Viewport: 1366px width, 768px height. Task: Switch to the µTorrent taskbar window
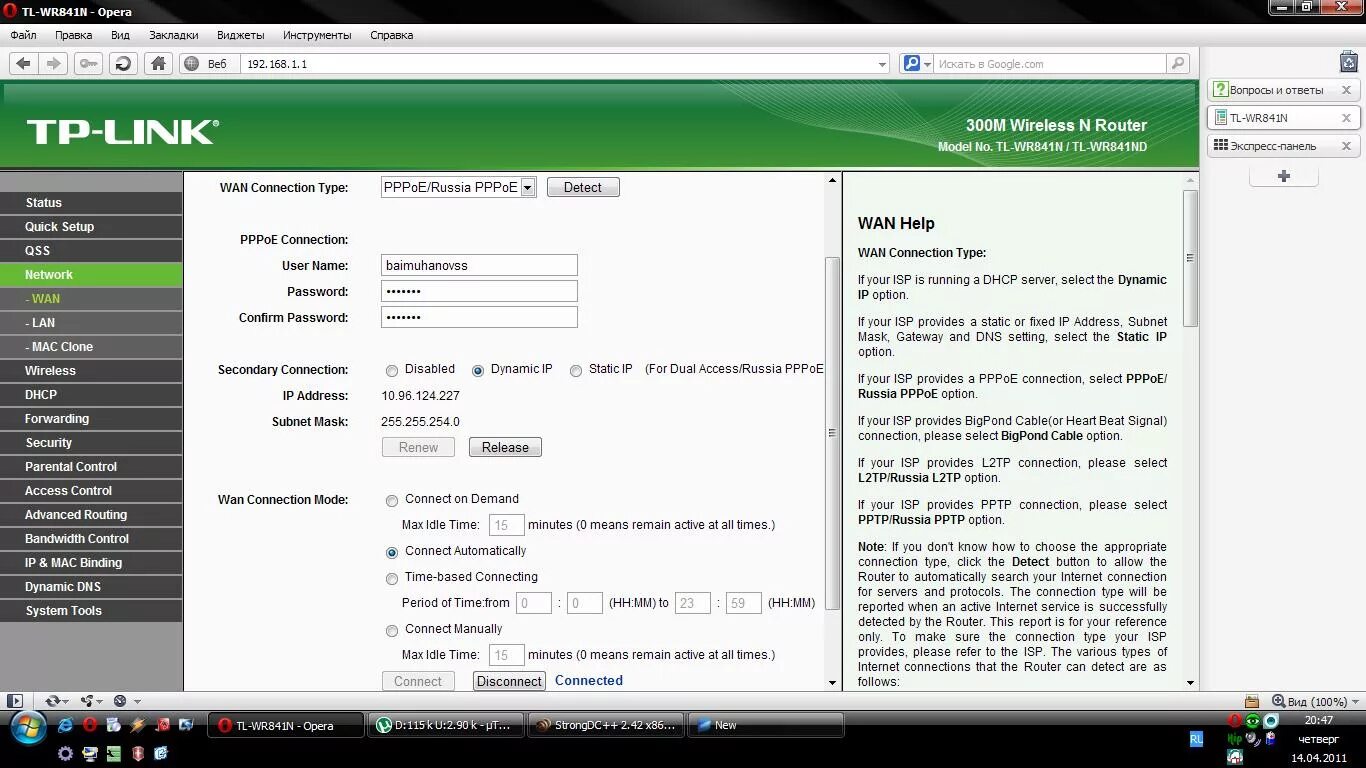[445, 725]
